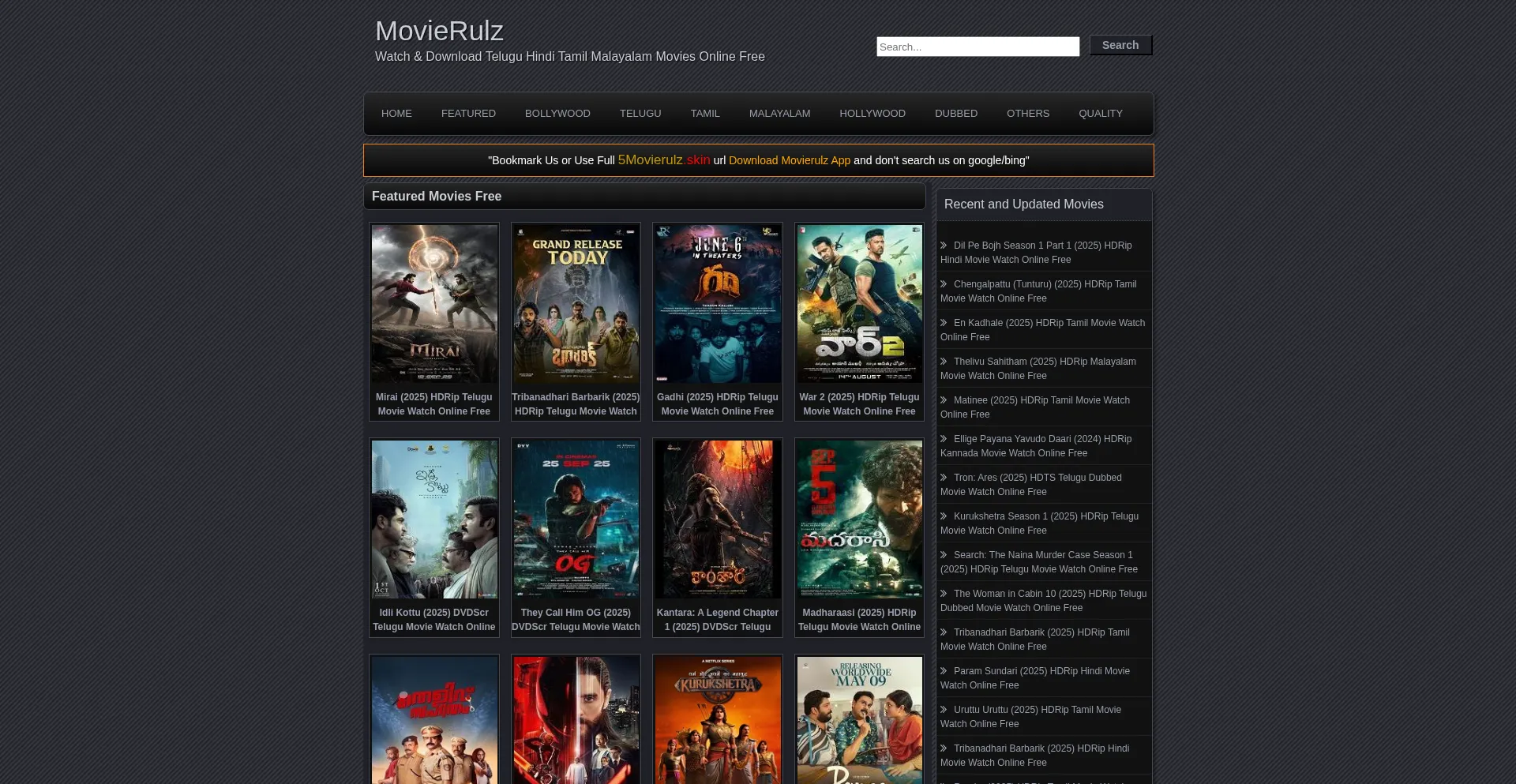The image size is (1516, 784).
Task: Go to the Telugu category
Action: 640,114
